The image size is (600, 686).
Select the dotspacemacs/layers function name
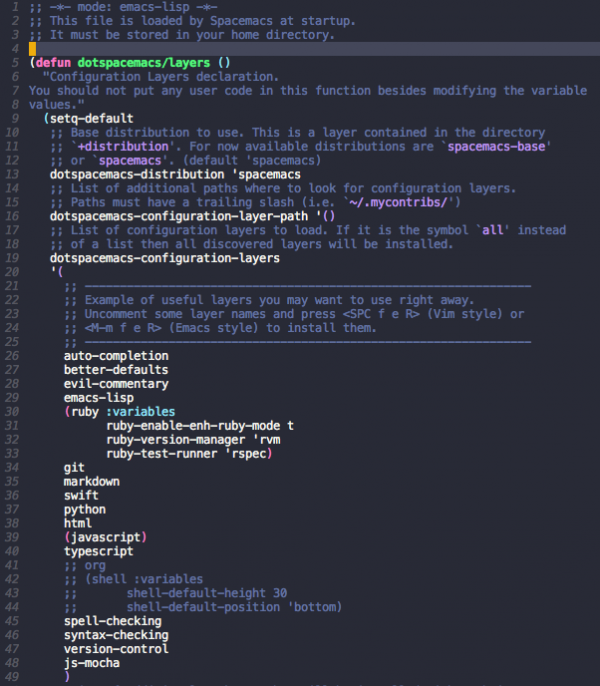(144, 63)
